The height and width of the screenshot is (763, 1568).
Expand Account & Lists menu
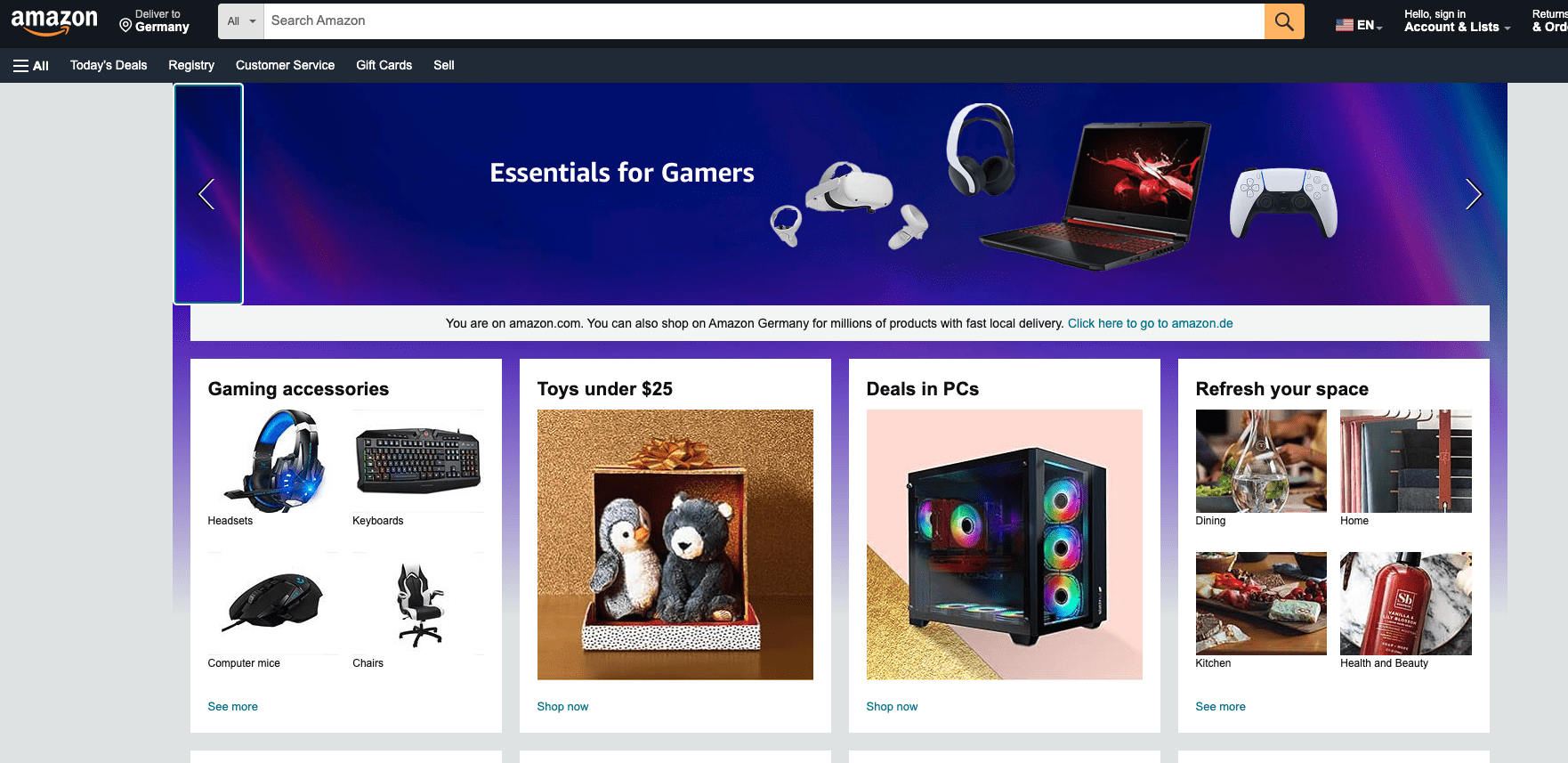coord(1457,21)
